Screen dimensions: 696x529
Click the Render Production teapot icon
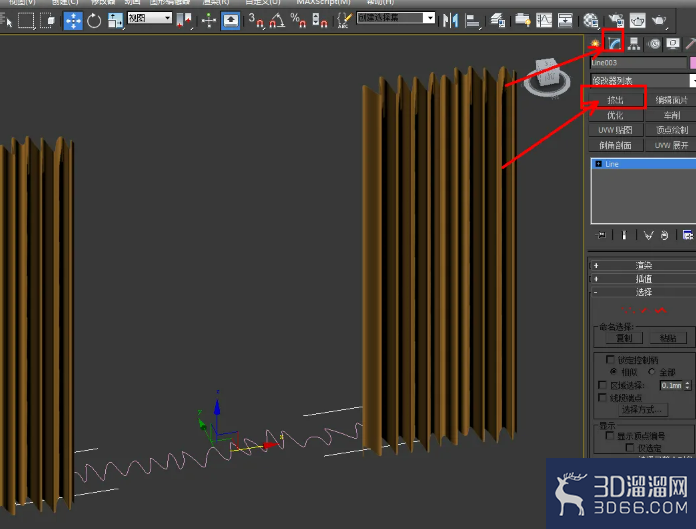pyautogui.click(x=659, y=21)
